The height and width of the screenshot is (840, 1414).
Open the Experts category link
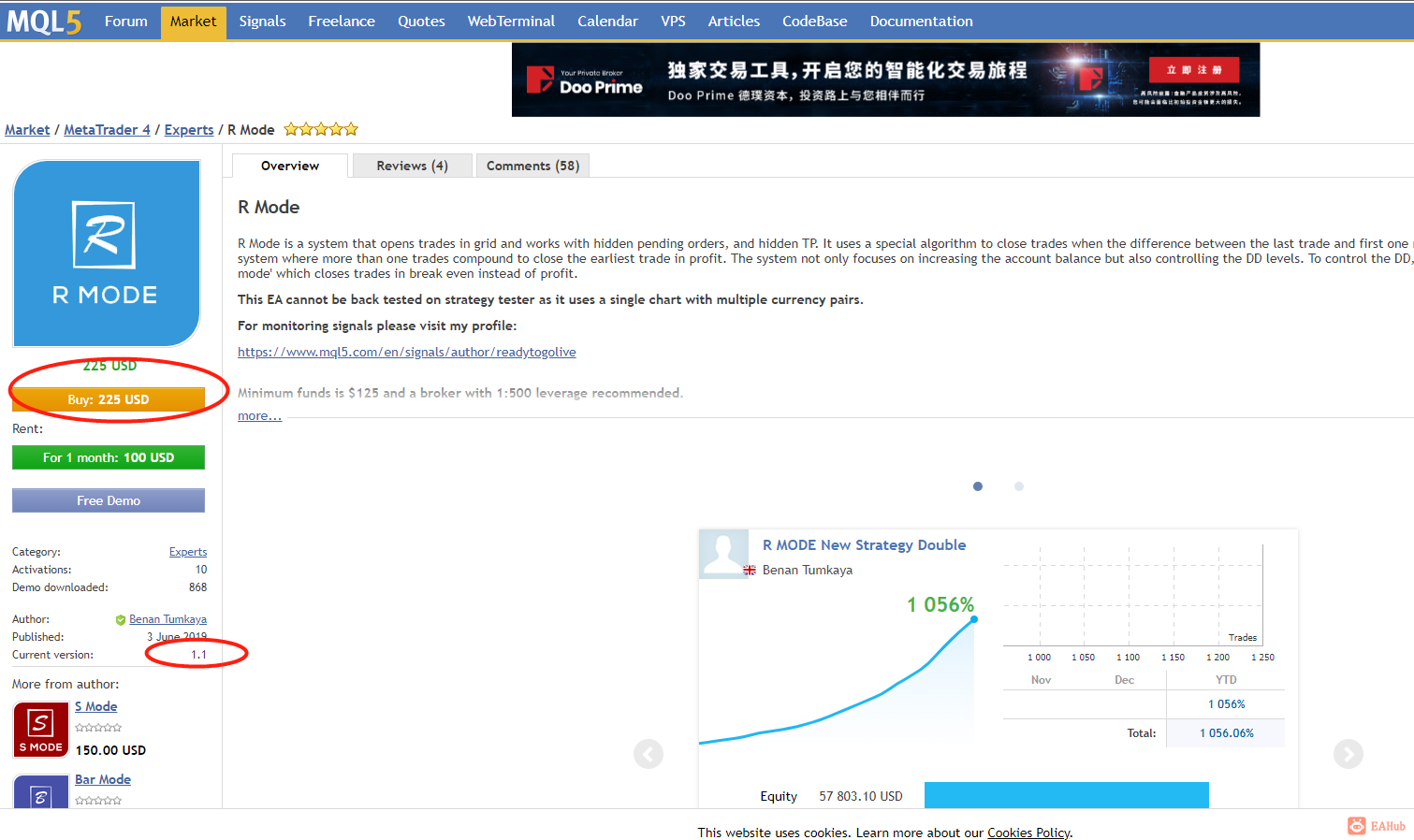point(188,552)
